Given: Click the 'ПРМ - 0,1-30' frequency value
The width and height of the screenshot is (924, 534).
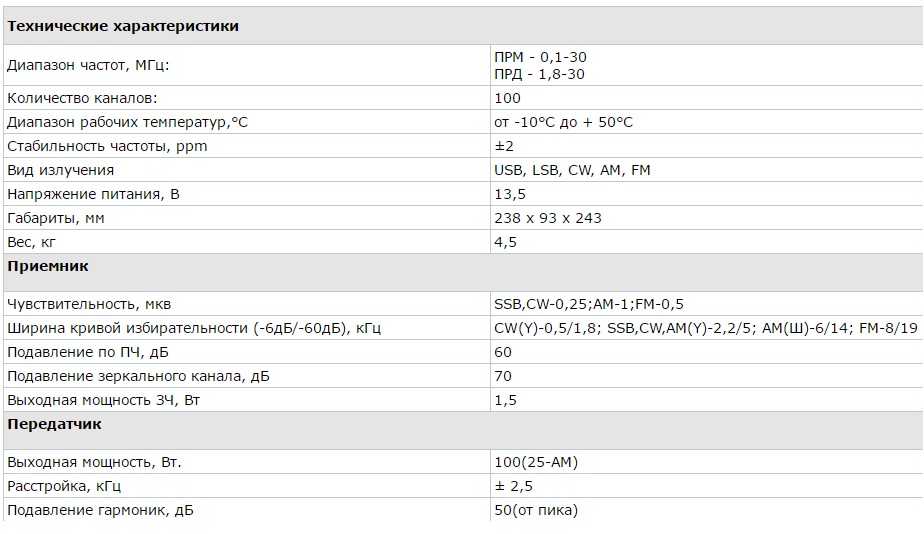Looking at the screenshot, I should [540, 57].
